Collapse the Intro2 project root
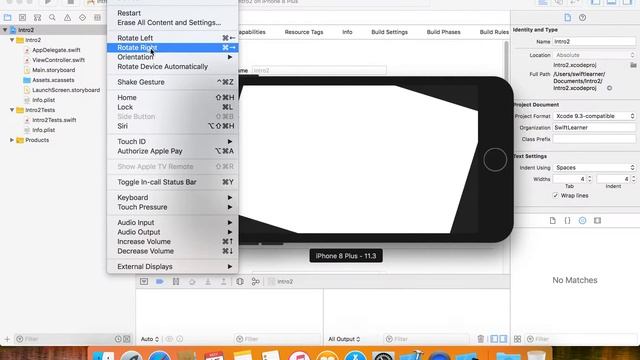The height and width of the screenshot is (360, 640). (5, 30)
